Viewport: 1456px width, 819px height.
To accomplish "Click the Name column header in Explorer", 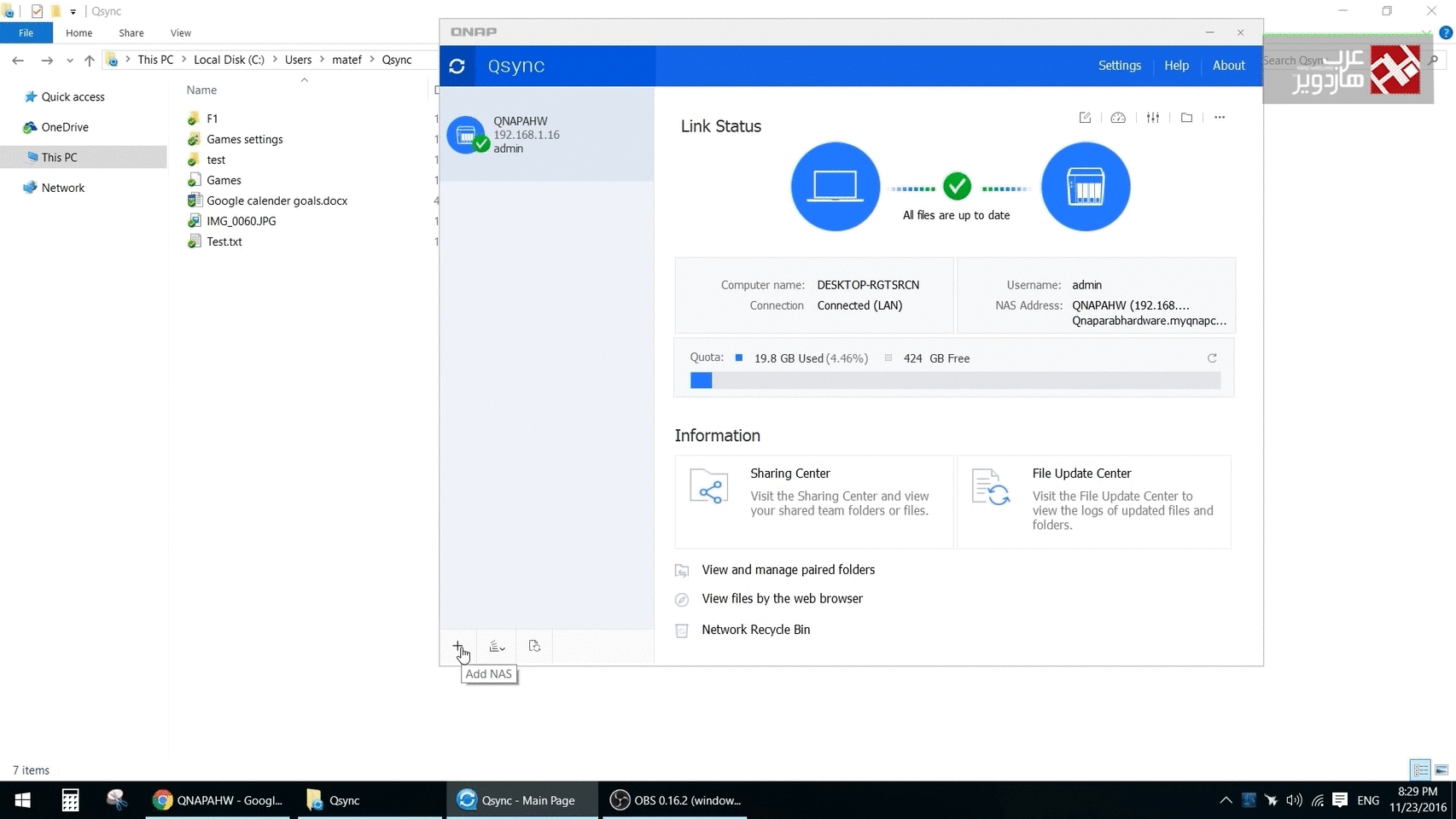I will click(201, 90).
